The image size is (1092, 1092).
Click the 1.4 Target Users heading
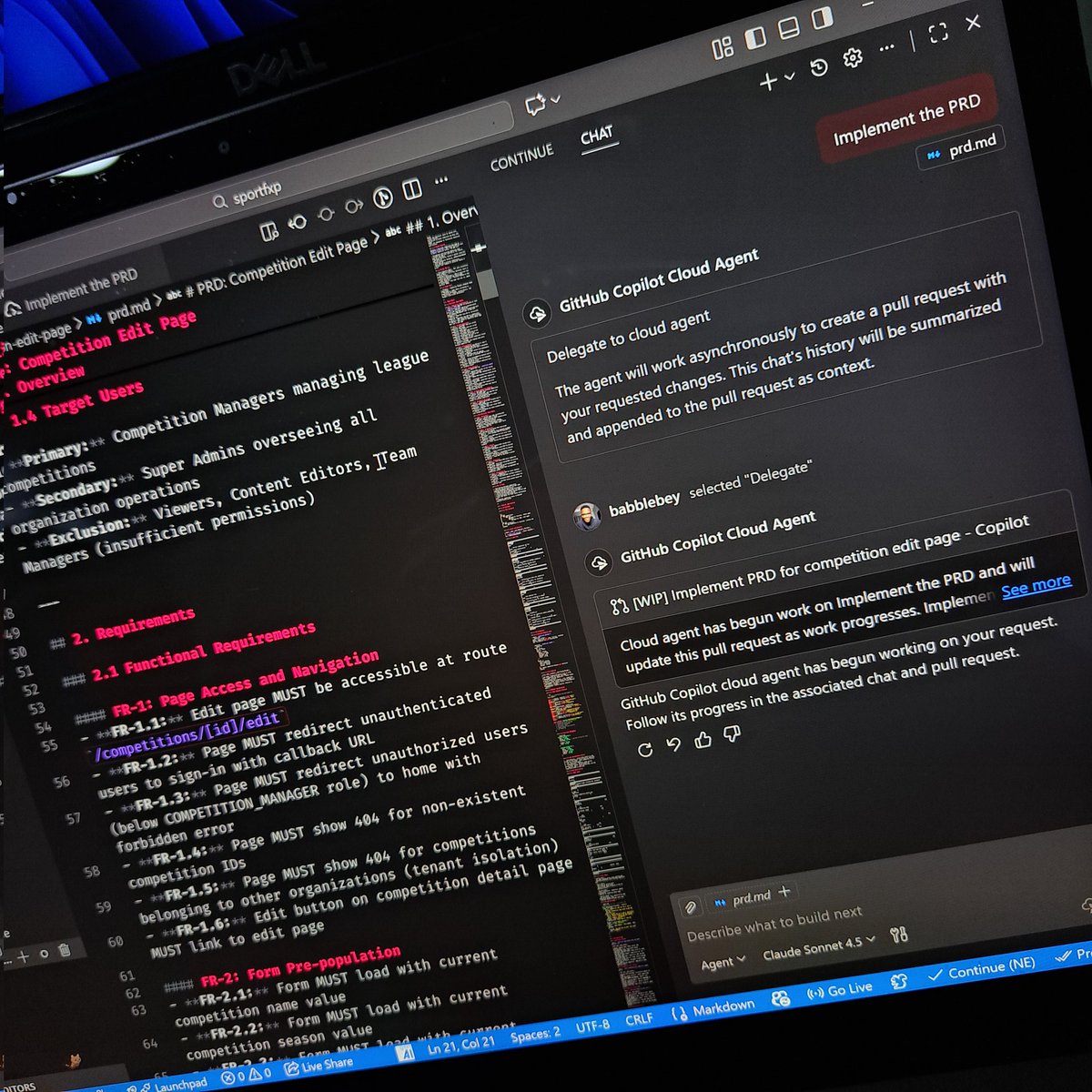tap(77, 405)
